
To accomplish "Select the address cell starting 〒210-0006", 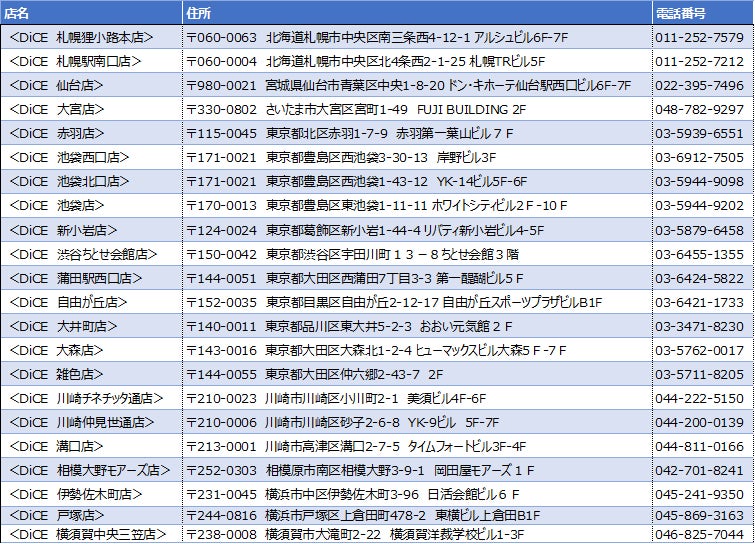I will (x=417, y=423).
